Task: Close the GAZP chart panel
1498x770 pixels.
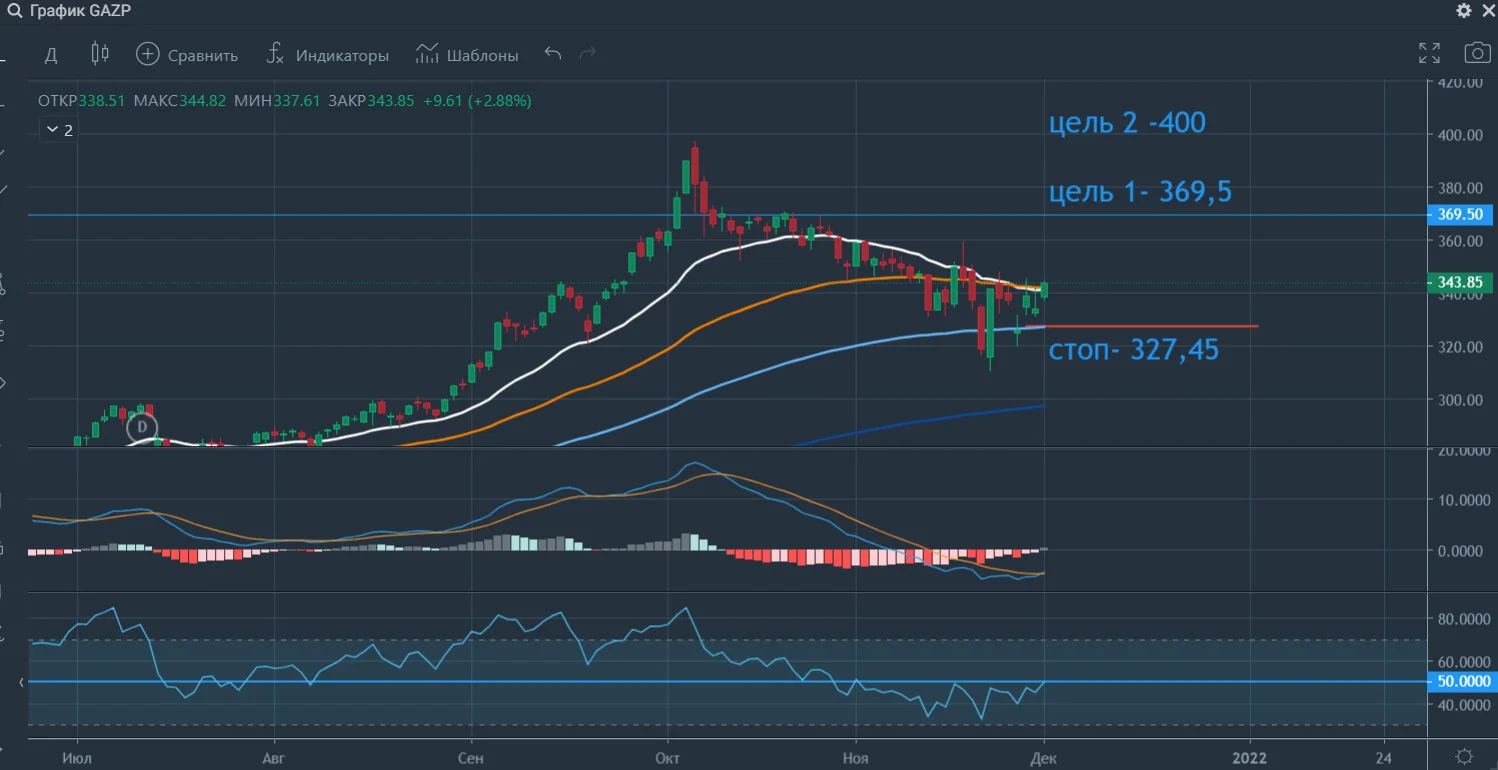Action: tap(1486, 11)
